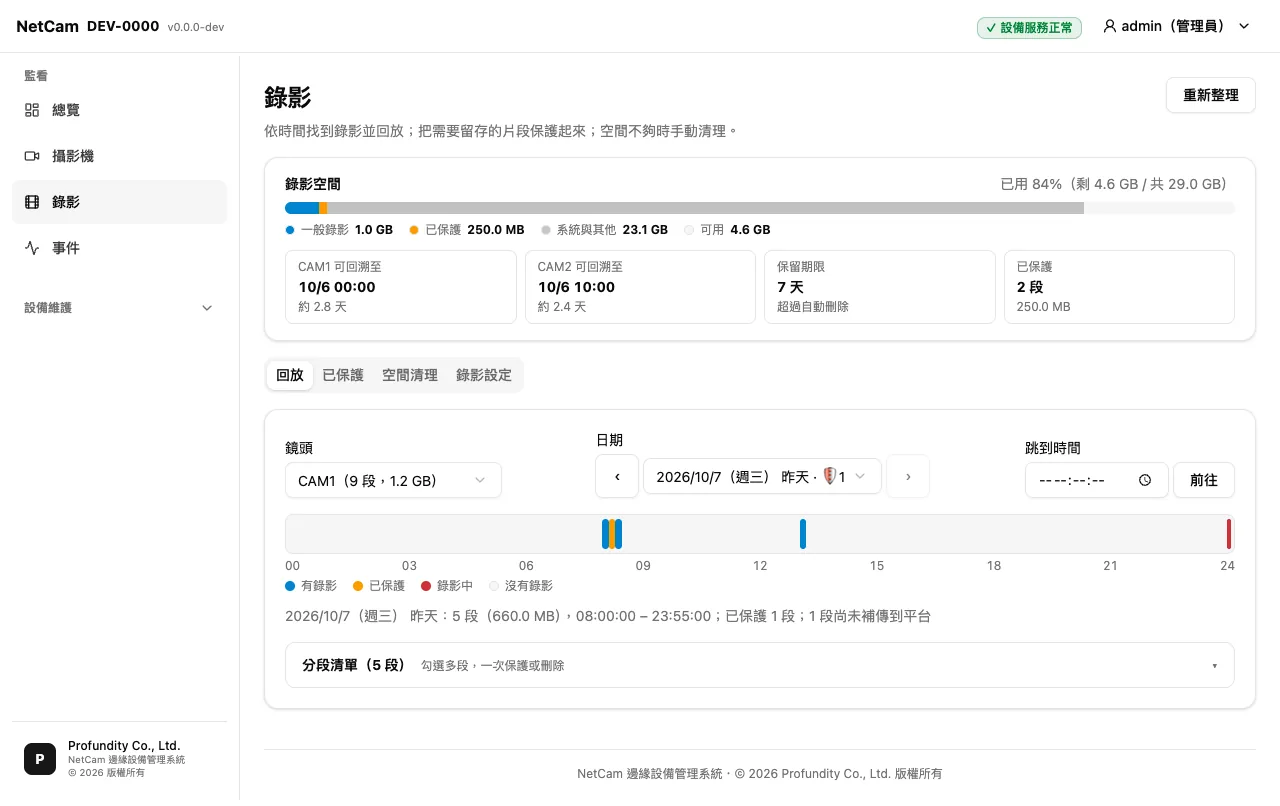Click the CAM1 可回溯至 10/6 00:00 card

point(400,287)
